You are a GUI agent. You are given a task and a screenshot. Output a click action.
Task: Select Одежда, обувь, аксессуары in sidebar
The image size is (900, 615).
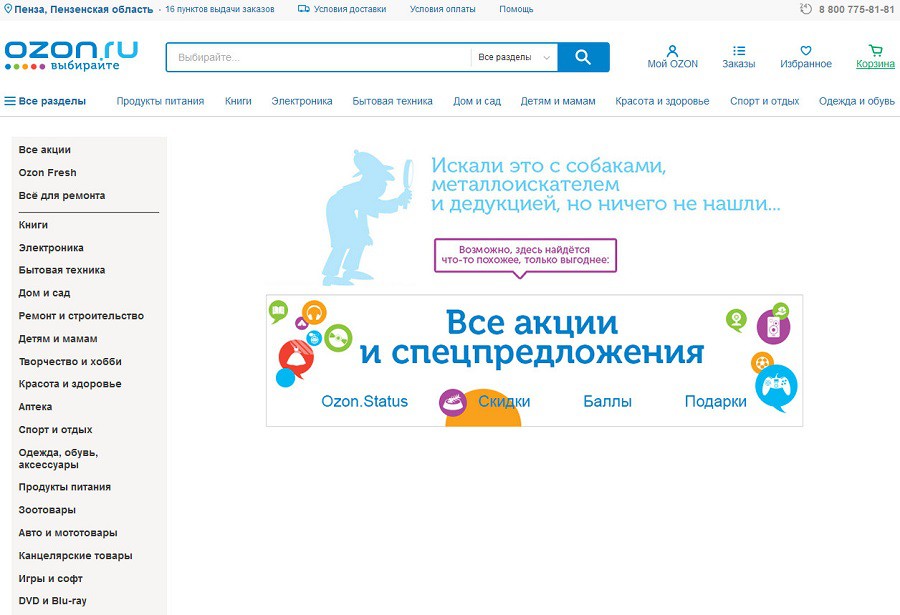[x=59, y=459]
